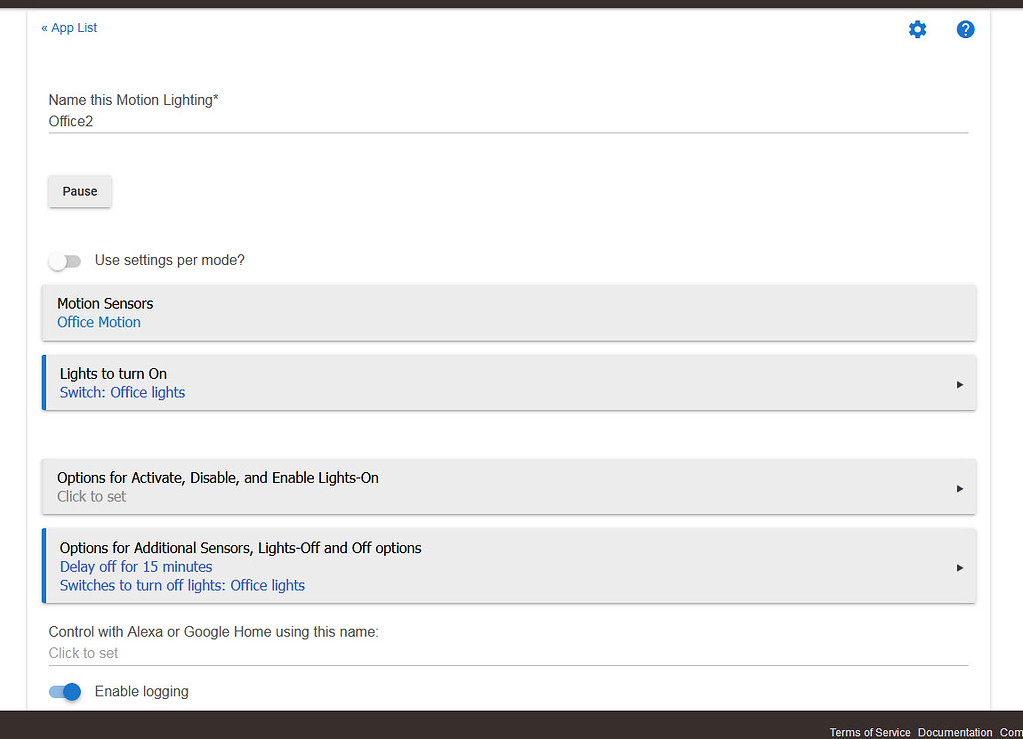Toggle the Enable logging switch

pyautogui.click(x=65, y=692)
